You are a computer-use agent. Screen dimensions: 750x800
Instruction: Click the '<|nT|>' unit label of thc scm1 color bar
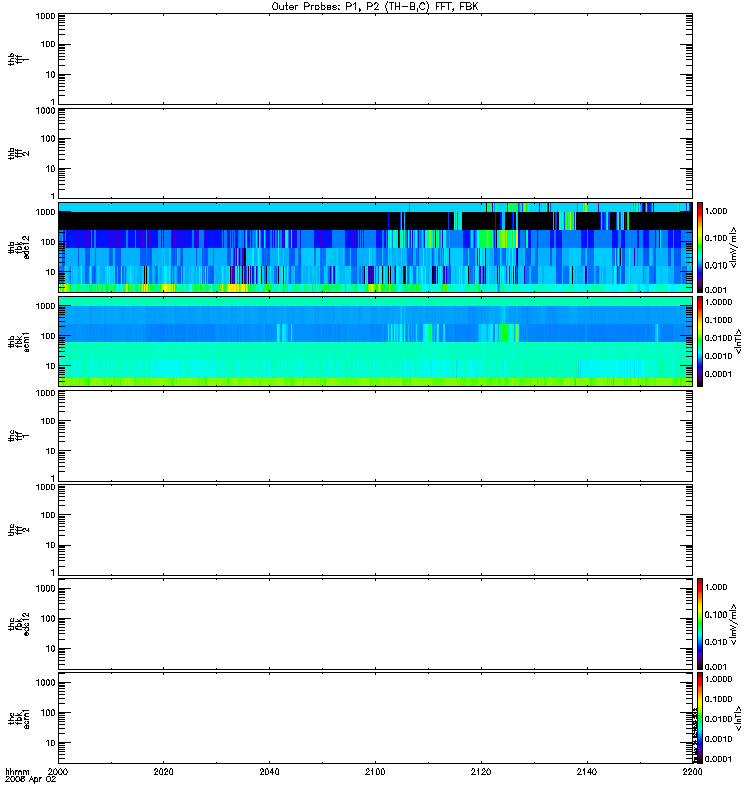pyautogui.click(x=737, y=718)
